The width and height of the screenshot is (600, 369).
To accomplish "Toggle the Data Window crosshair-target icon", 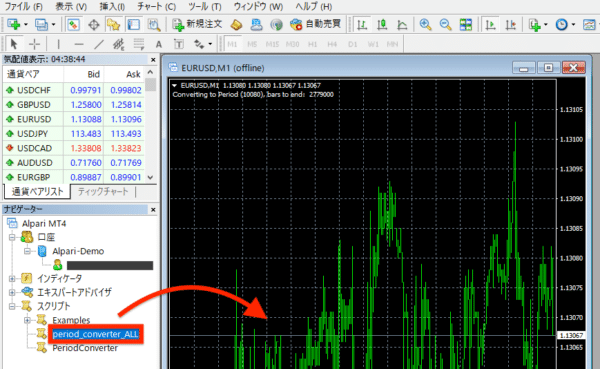I will pos(94,24).
